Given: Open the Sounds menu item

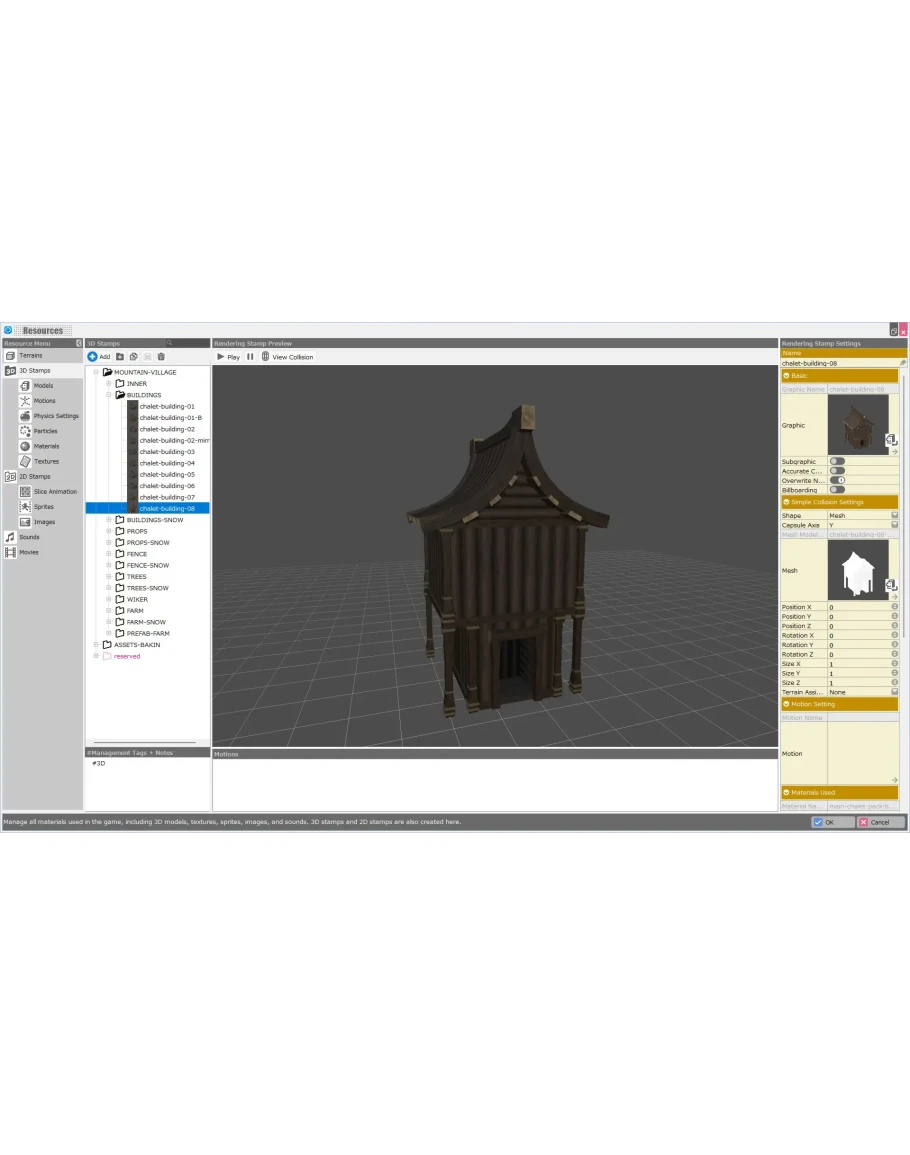Looking at the screenshot, I should pyautogui.click(x=29, y=537).
